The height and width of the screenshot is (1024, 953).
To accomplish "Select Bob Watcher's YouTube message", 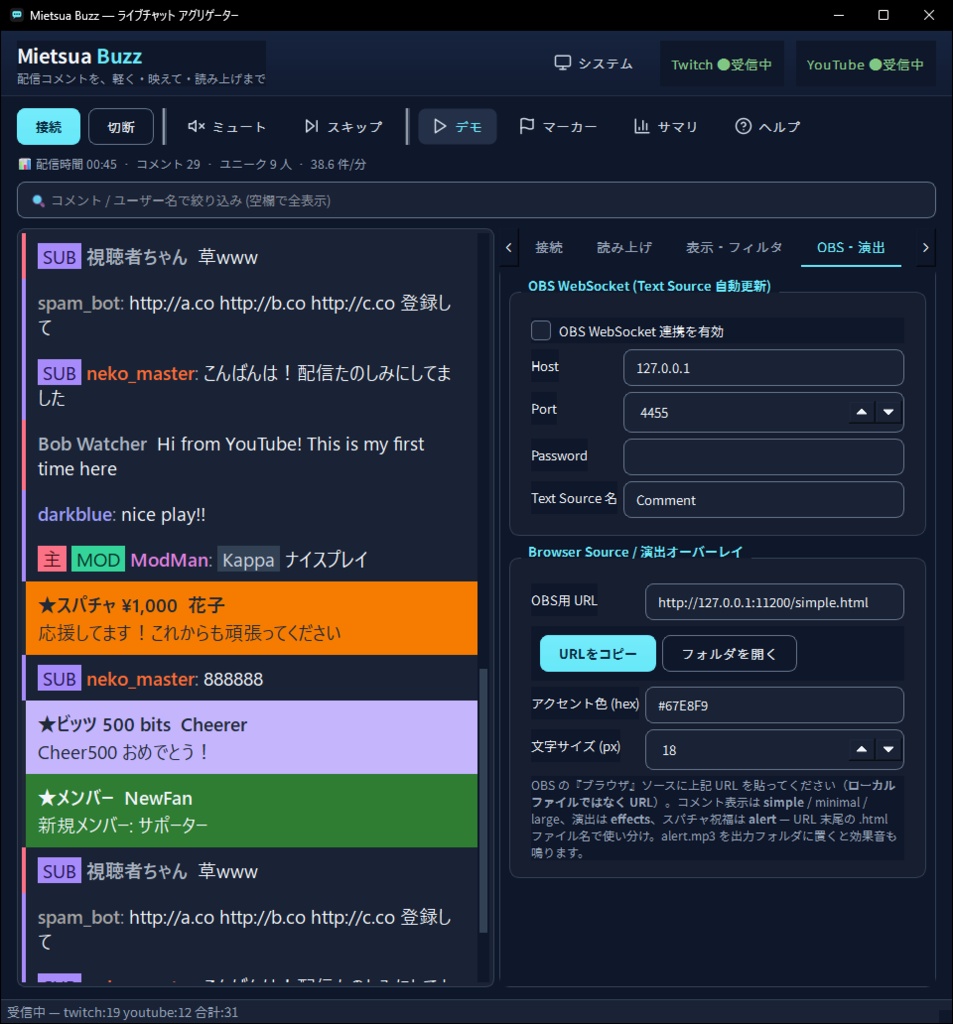I will click(x=251, y=456).
